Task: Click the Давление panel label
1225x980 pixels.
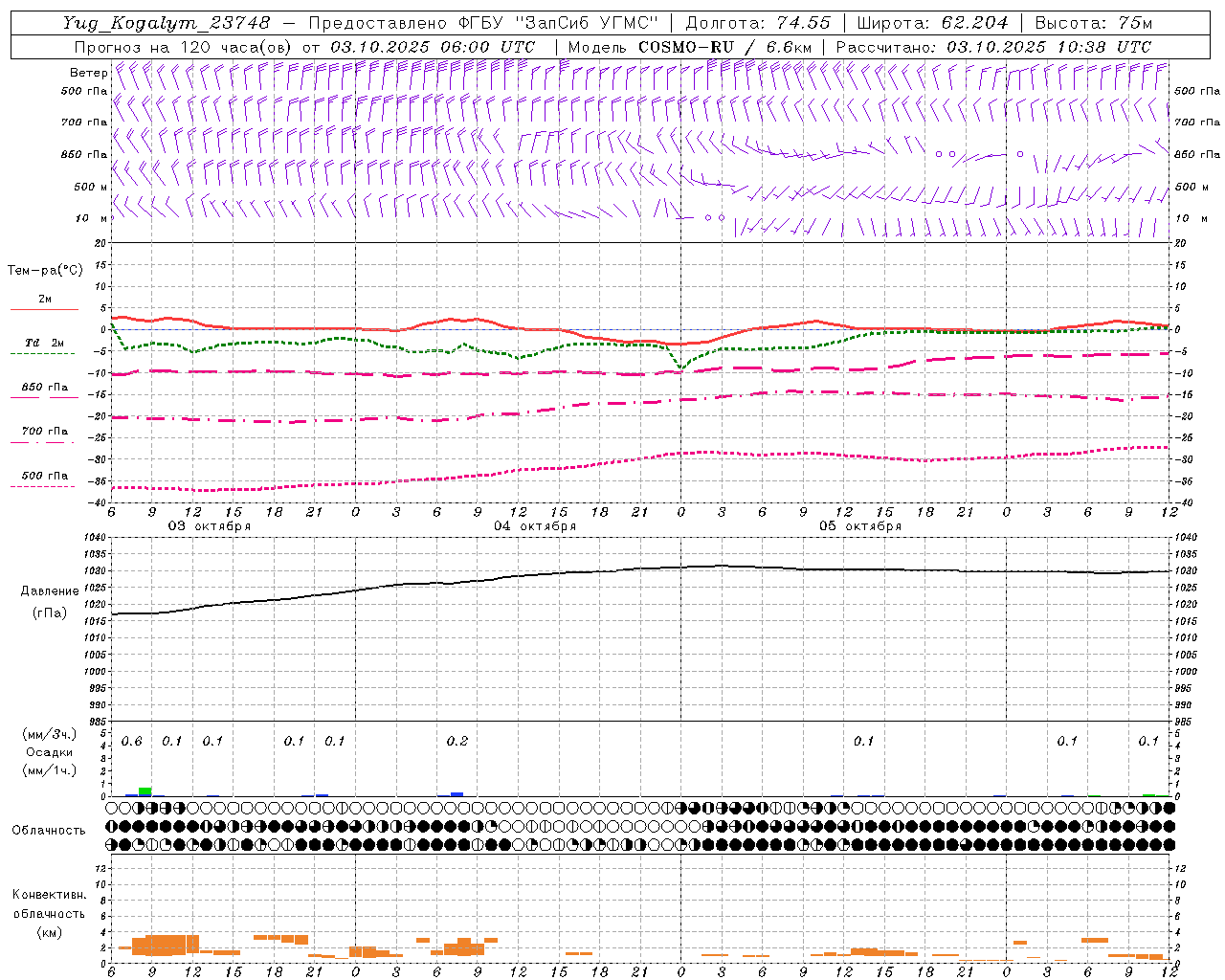Action: 50,591
